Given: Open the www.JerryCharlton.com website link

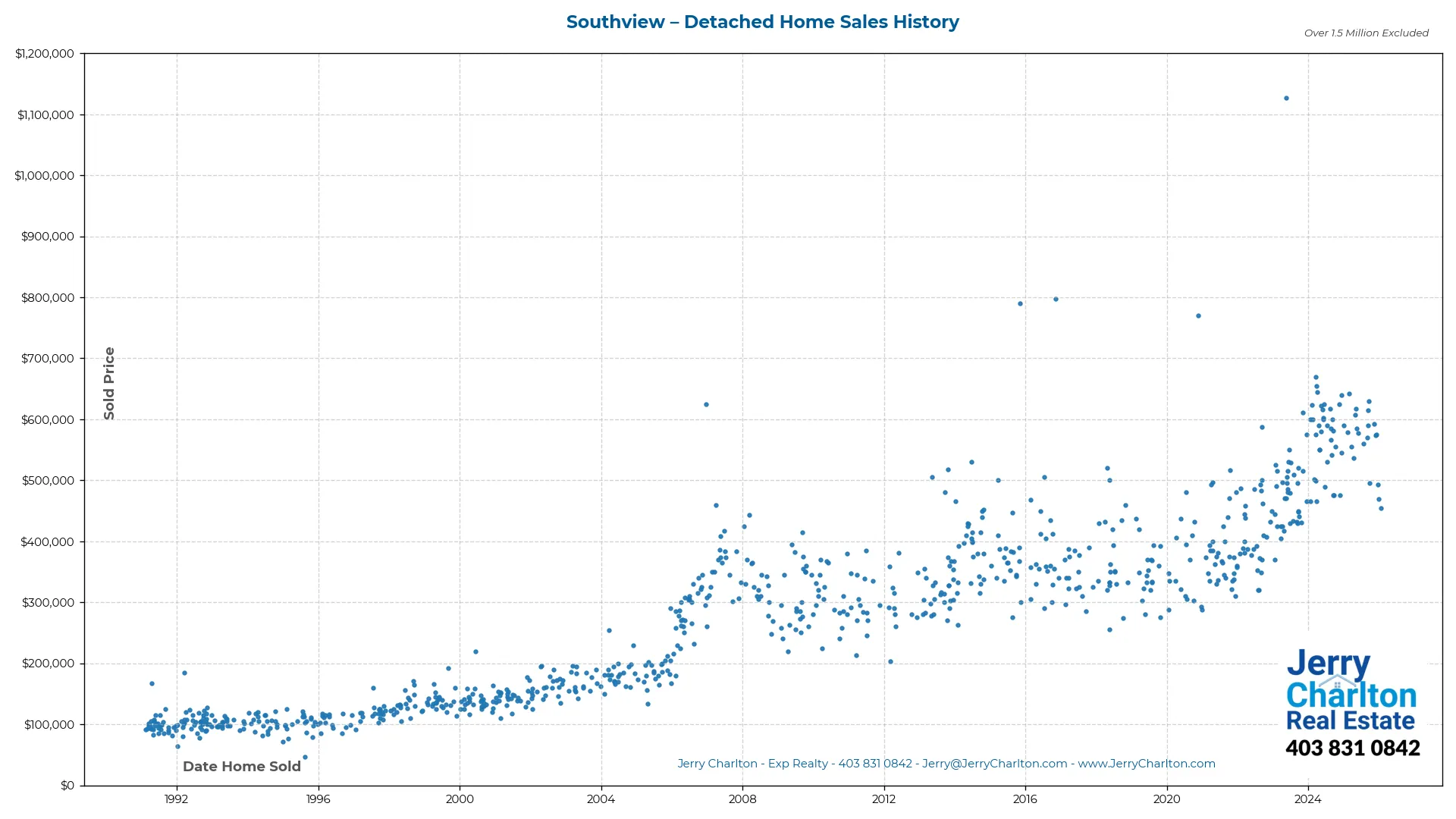Looking at the screenshot, I should (x=1147, y=764).
